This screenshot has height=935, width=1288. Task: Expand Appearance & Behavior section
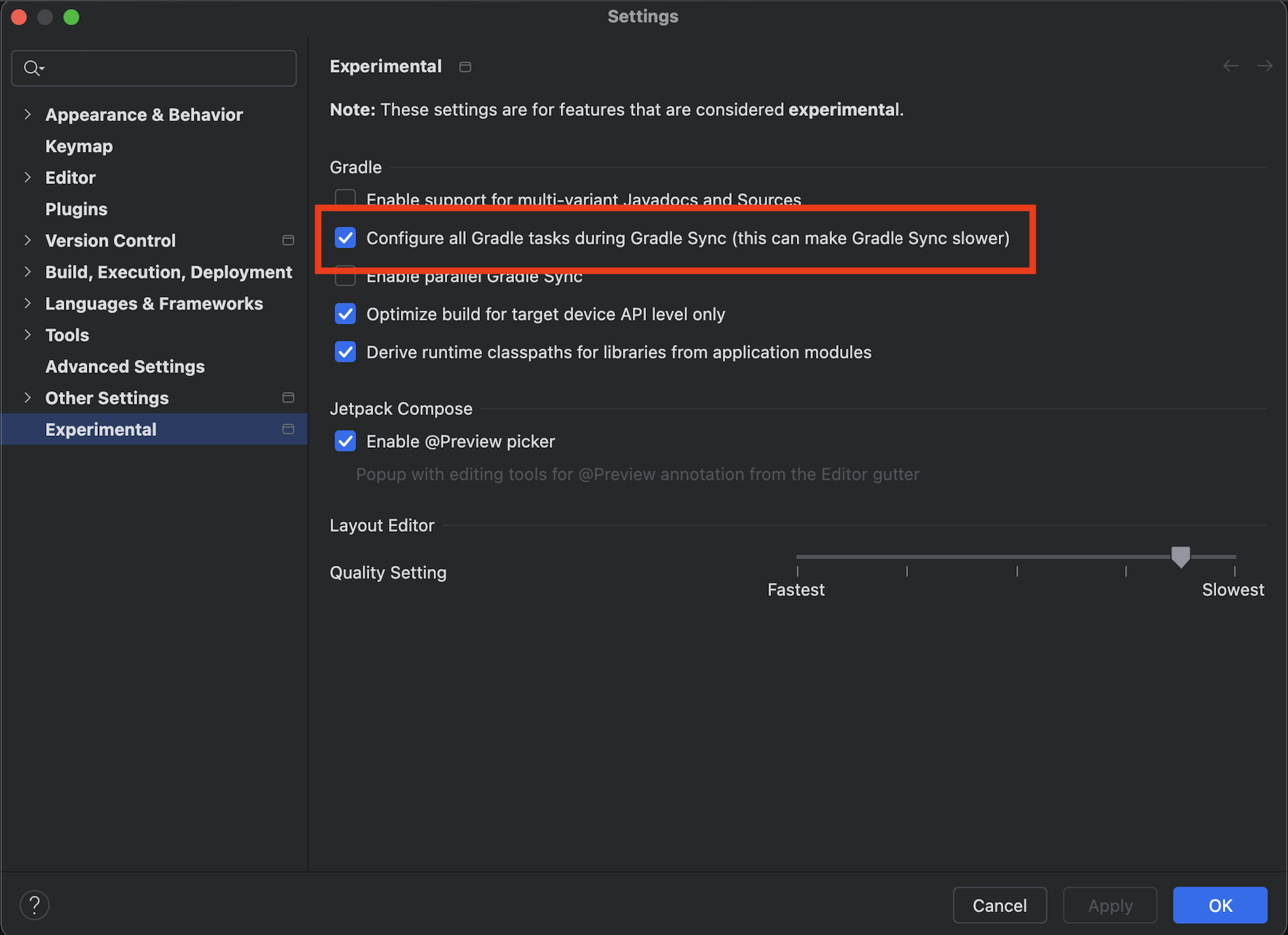click(28, 115)
